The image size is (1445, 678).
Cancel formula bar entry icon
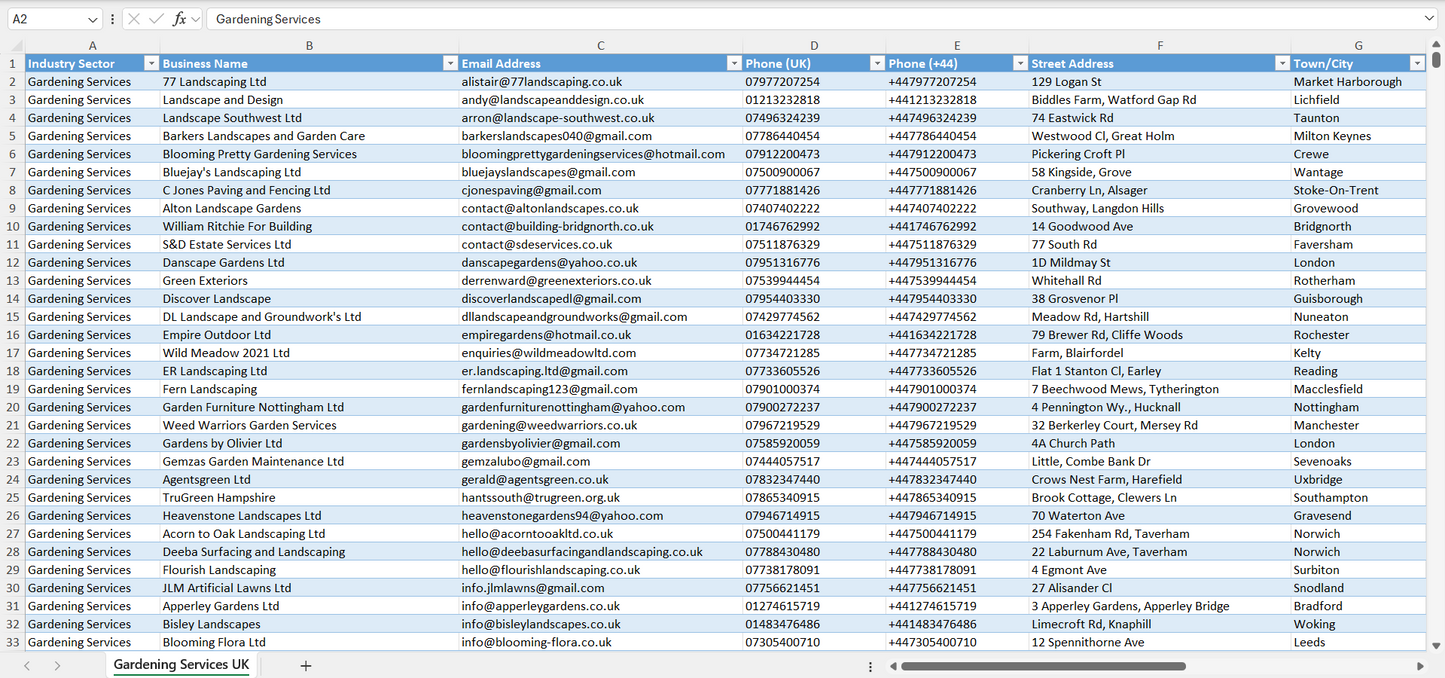point(134,19)
